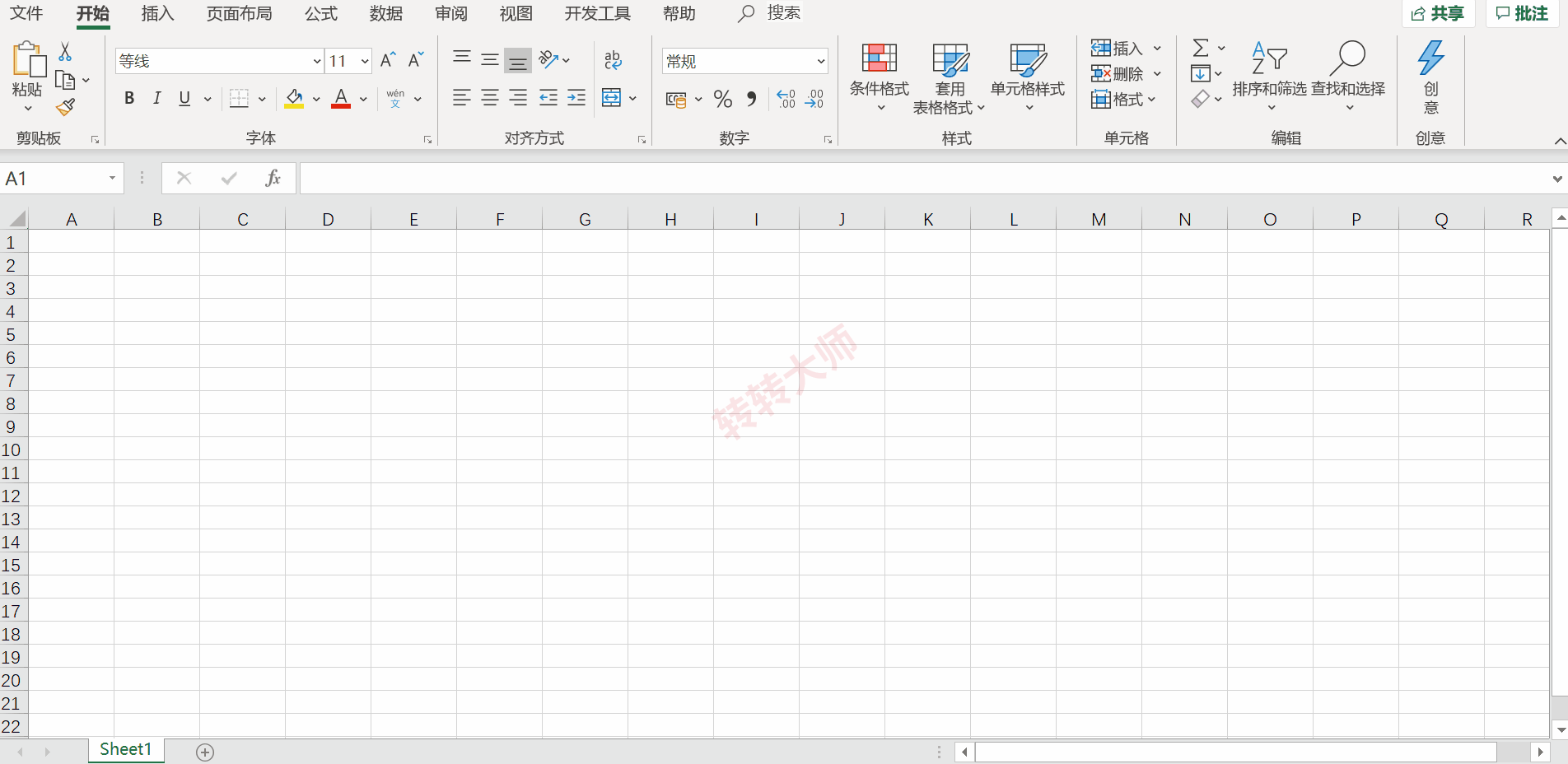Screen dimensions: 1568x764
Task: Expand the number format combo box
Action: [x=821, y=61]
